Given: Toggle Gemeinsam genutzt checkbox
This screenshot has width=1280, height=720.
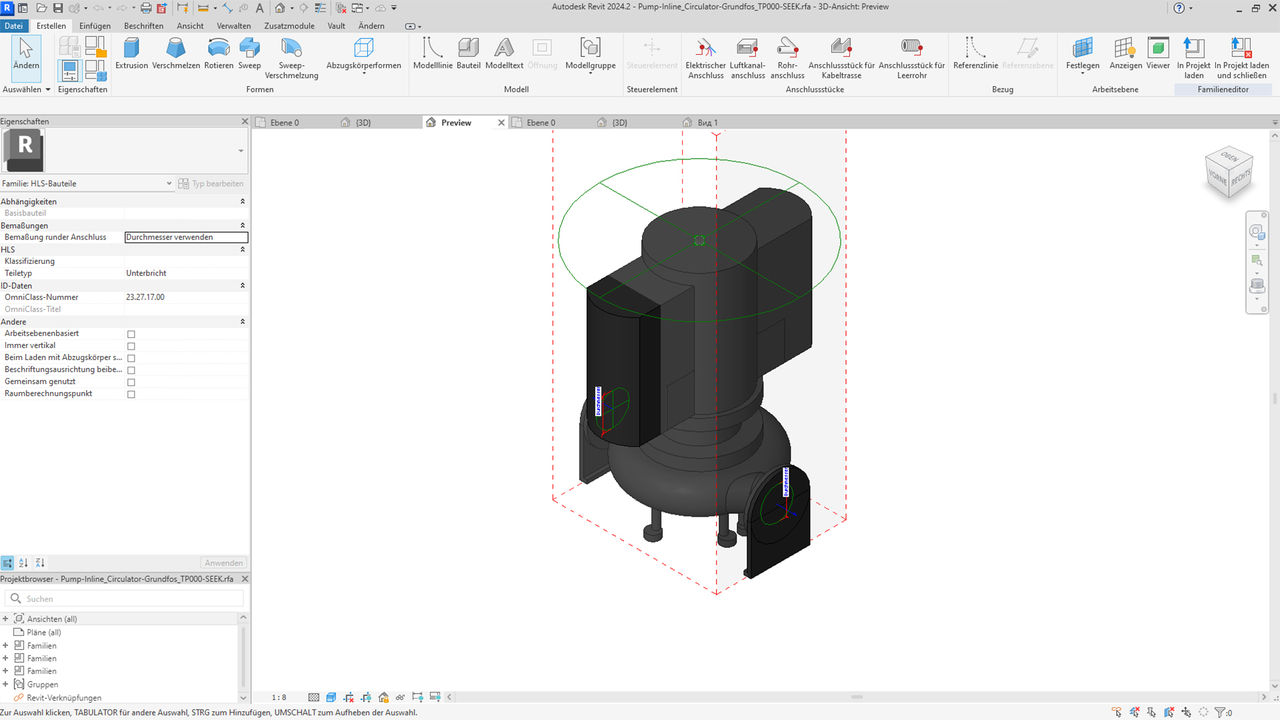Looking at the screenshot, I should (x=131, y=382).
